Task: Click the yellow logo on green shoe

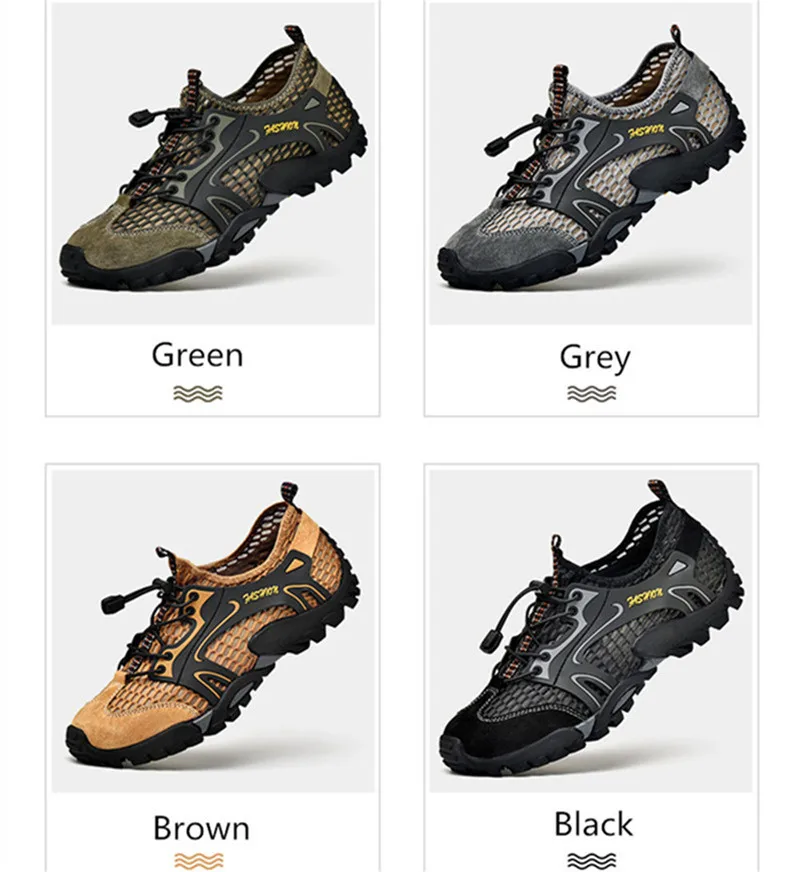Action: 281,127
